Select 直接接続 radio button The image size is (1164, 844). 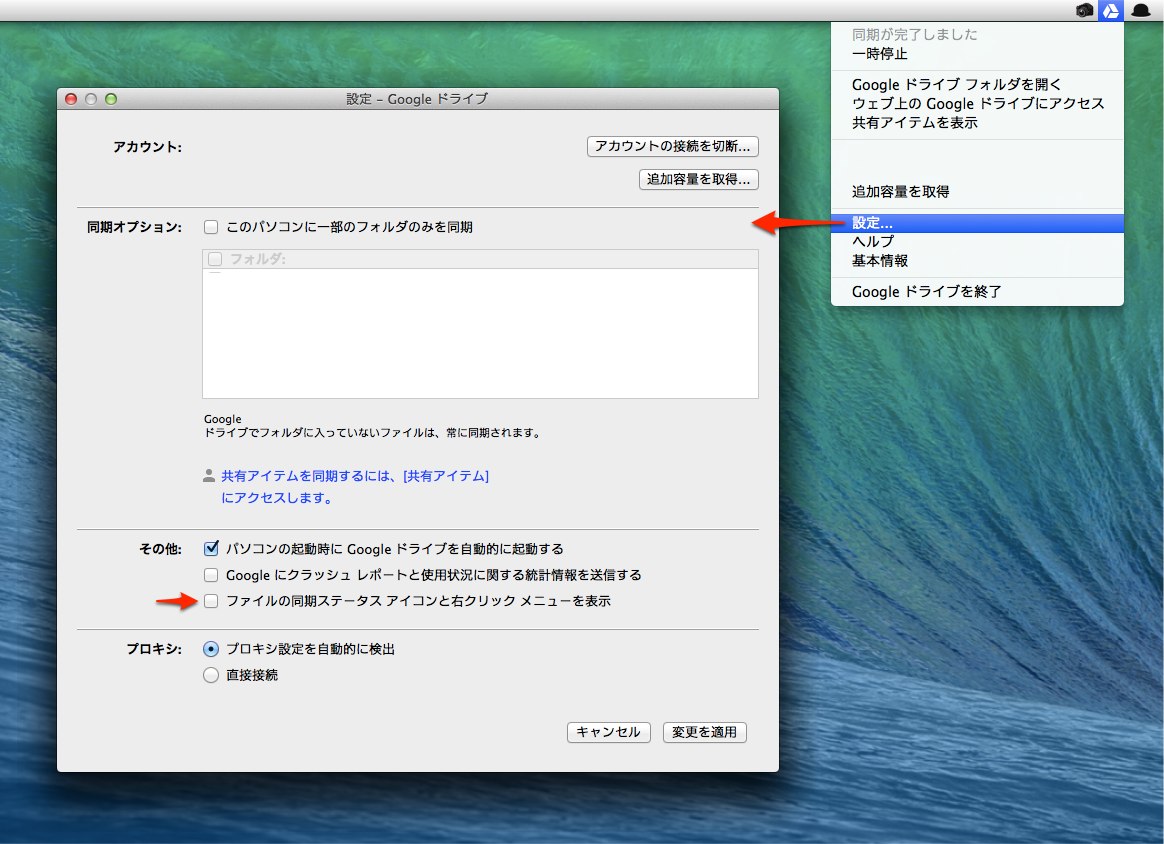click(211, 675)
